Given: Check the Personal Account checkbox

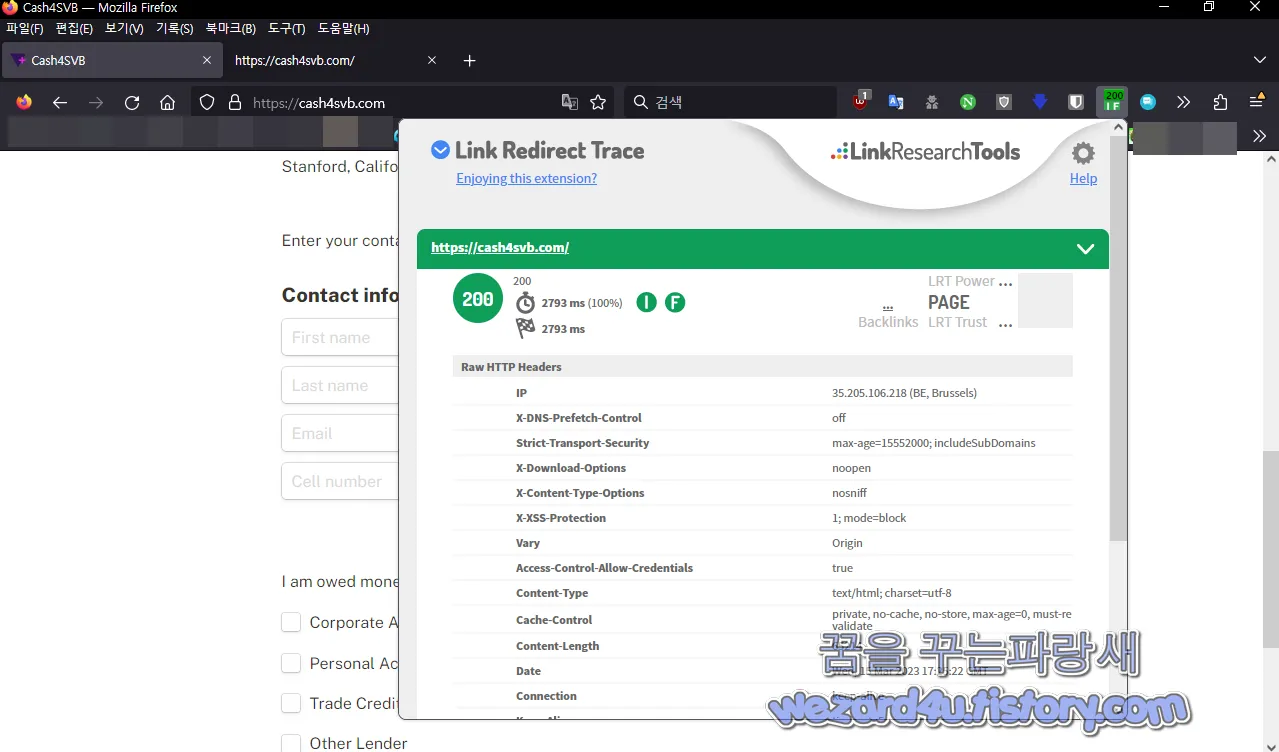Looking at the screenshot, I should coord(291,663).
